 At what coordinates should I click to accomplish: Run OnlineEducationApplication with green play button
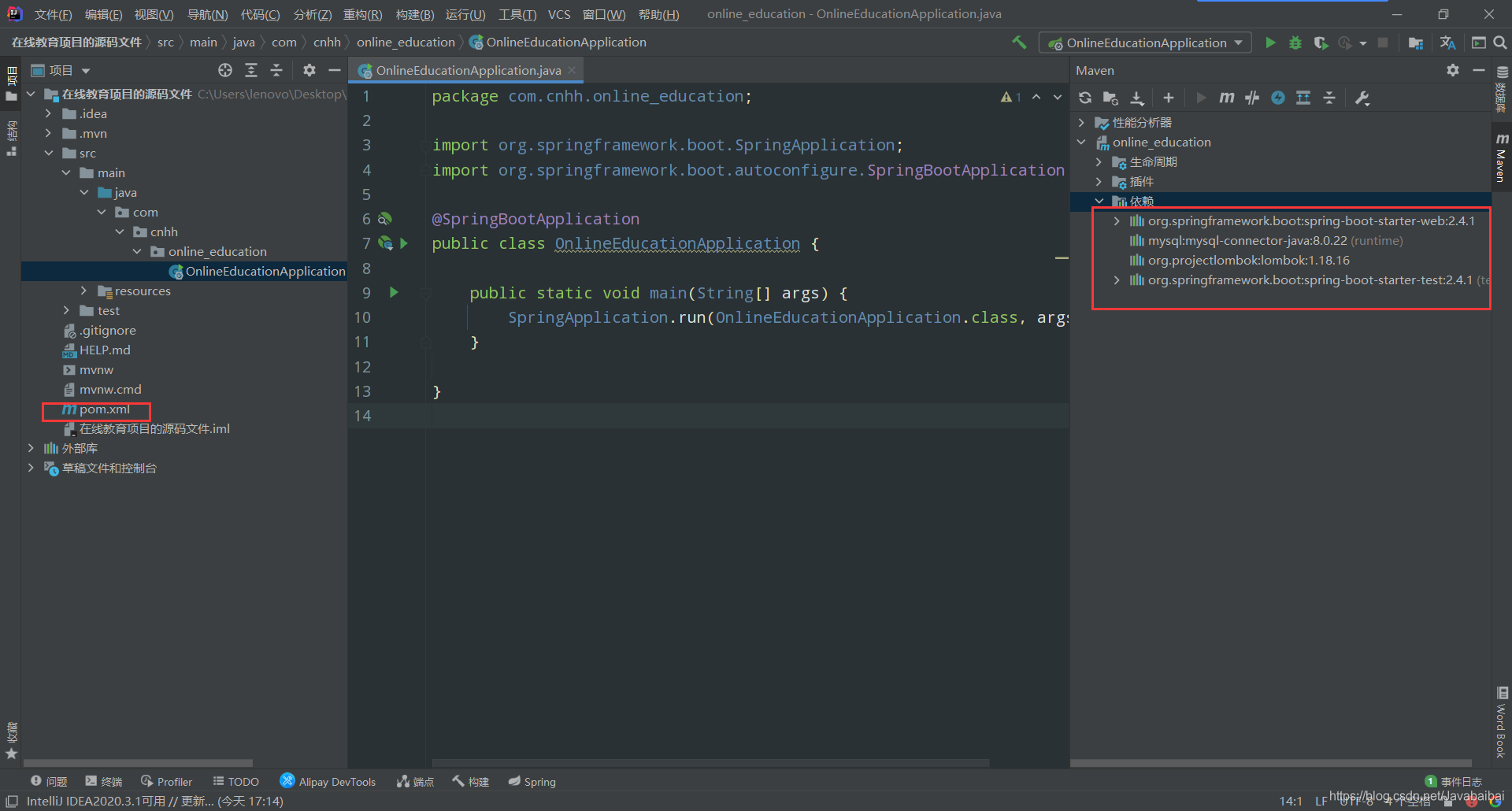(1270, 43)
